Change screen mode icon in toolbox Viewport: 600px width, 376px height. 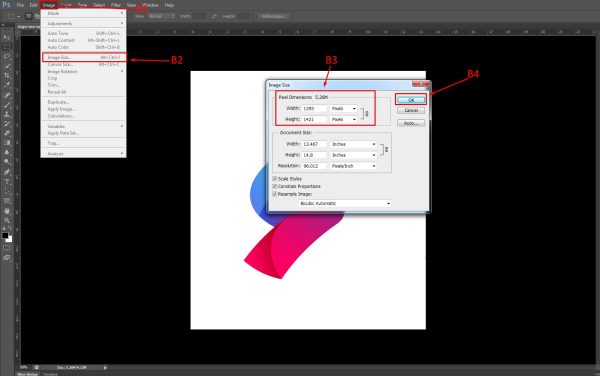[7, 258]
